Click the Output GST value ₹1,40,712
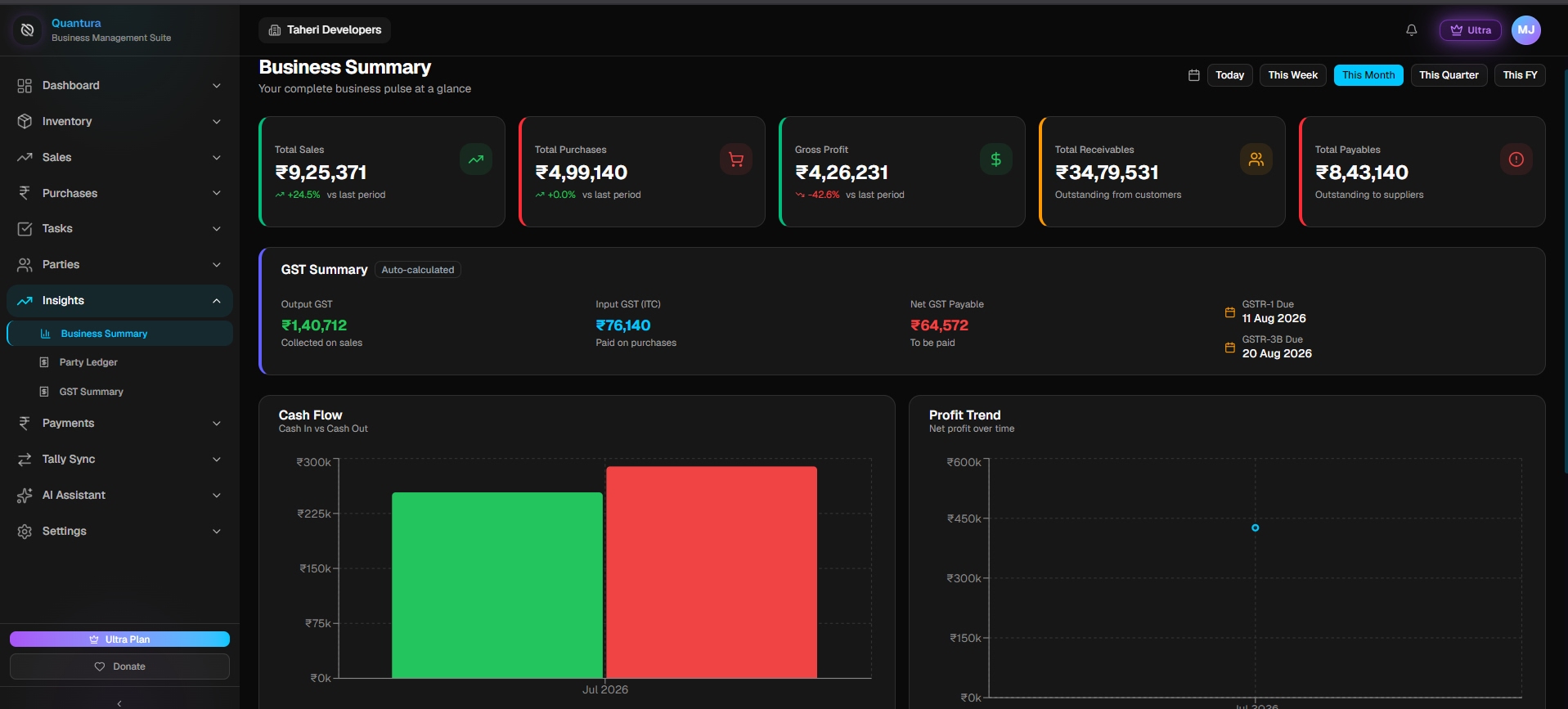Viewport: 1568px width, 709px height. [314, 325]
